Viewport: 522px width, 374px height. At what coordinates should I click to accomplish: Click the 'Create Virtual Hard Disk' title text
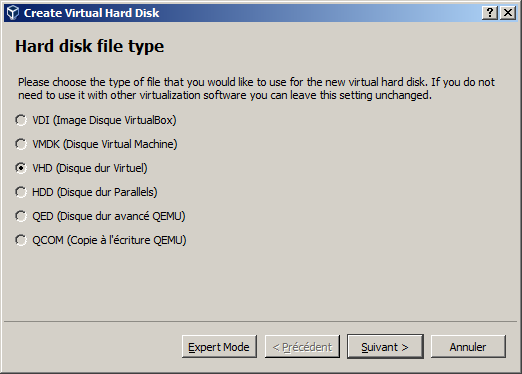91,13
